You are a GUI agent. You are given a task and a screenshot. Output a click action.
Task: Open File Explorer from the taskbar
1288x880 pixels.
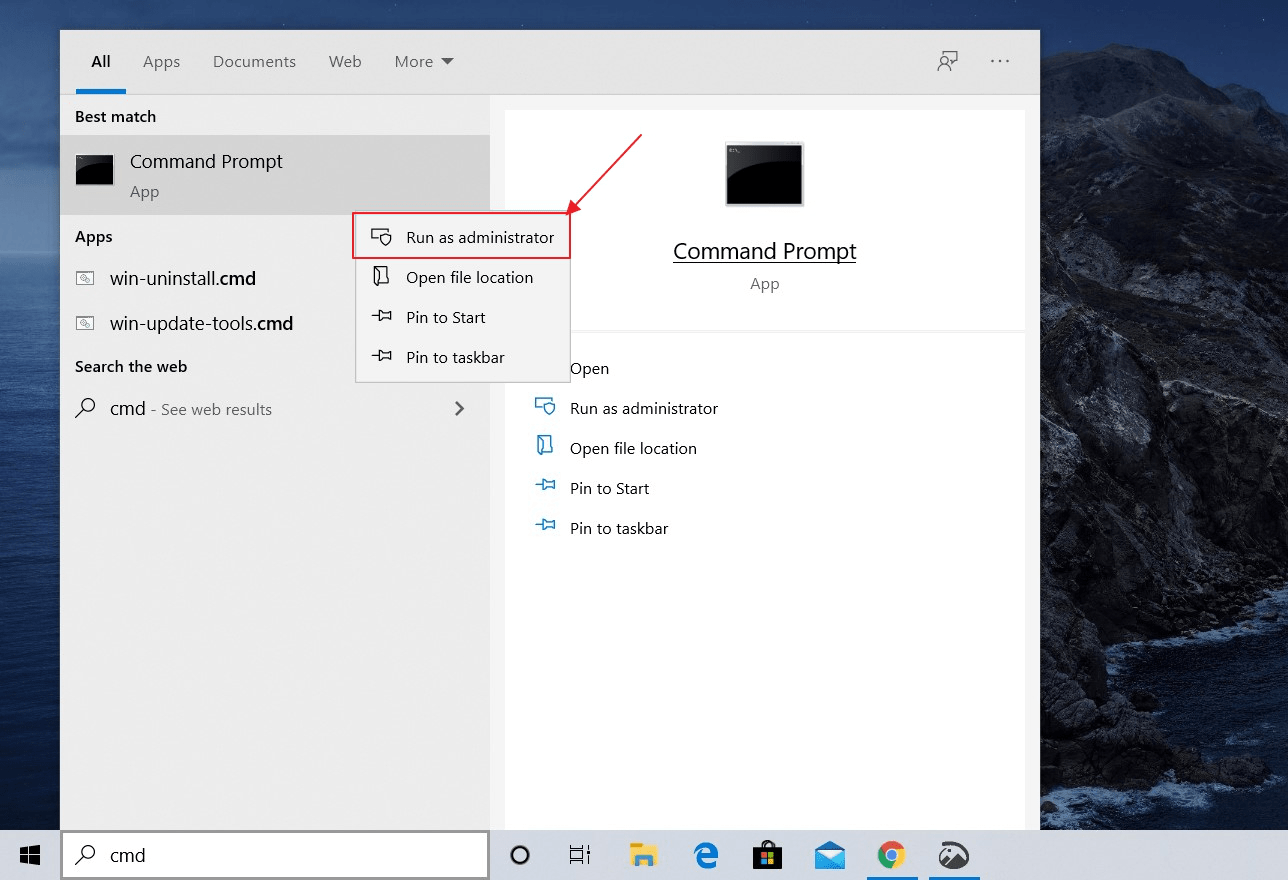click(643, 855)
